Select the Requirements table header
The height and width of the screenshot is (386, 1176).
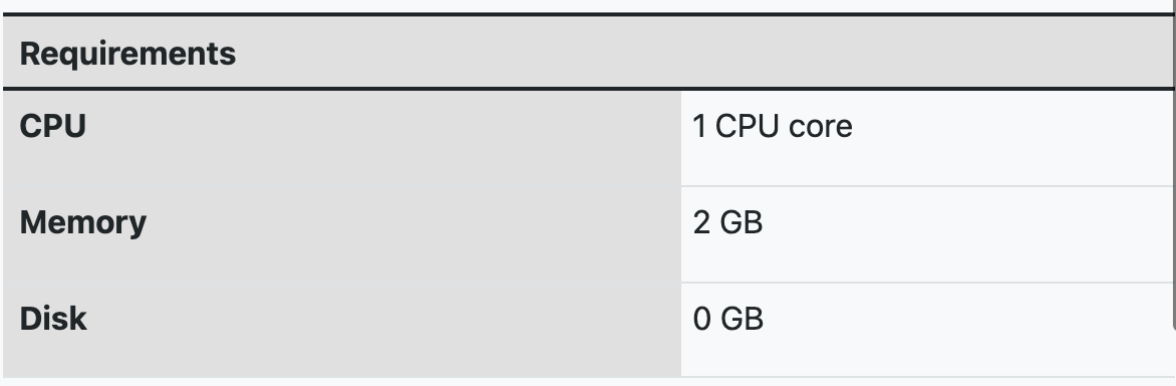128,54
